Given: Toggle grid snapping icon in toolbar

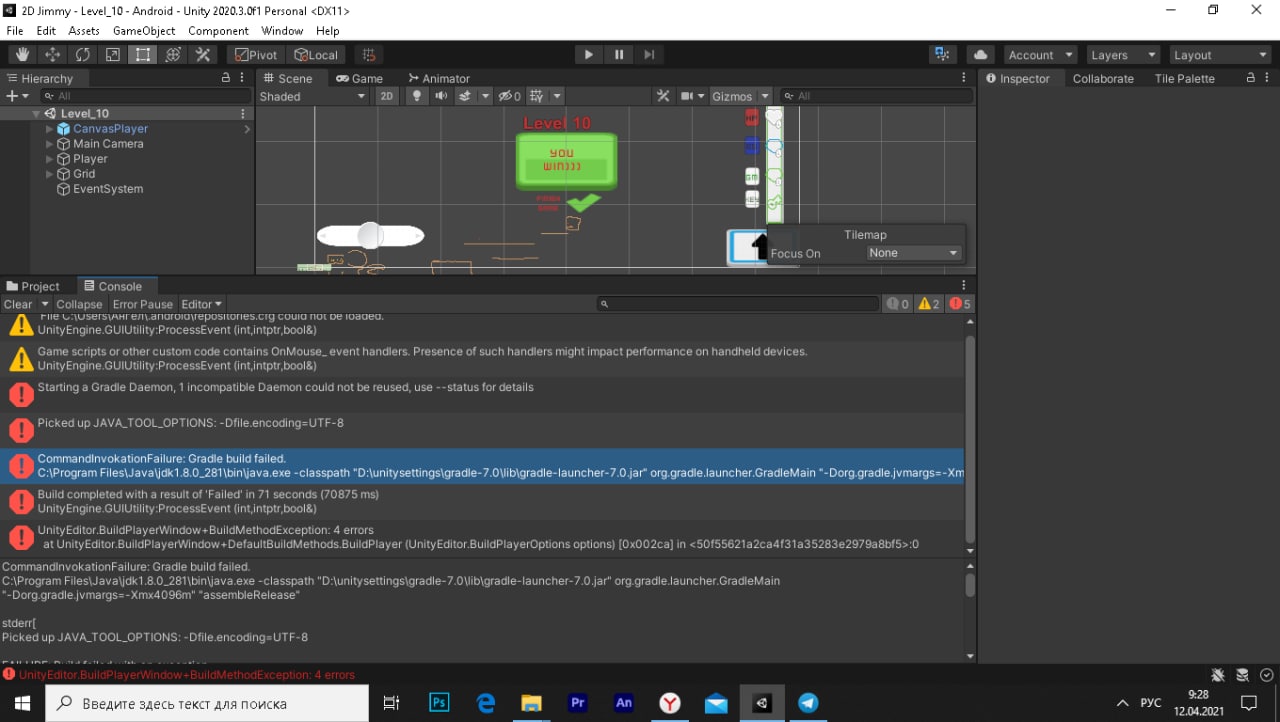Looking at the screenshot, I should click(369, 55).
